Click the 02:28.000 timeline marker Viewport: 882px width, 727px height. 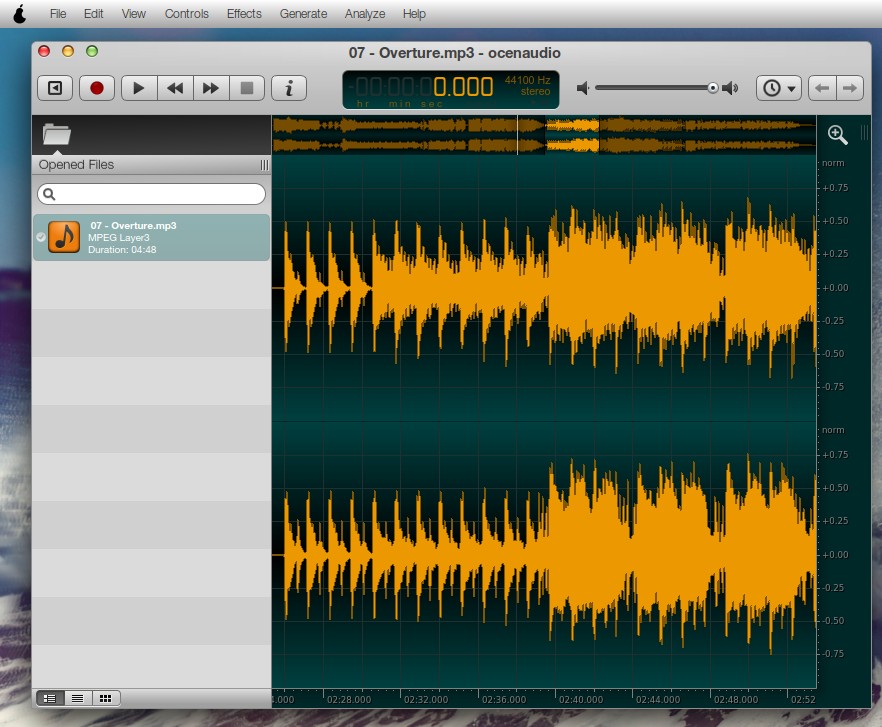tap(349, 699)
